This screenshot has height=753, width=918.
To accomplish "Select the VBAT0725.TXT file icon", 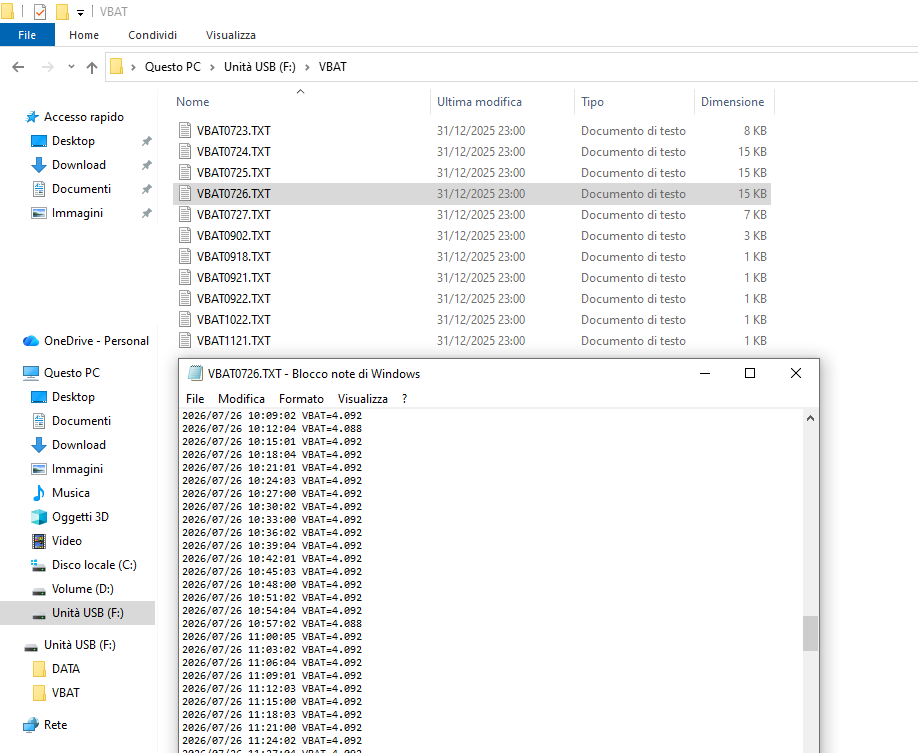I will point(185,173).
